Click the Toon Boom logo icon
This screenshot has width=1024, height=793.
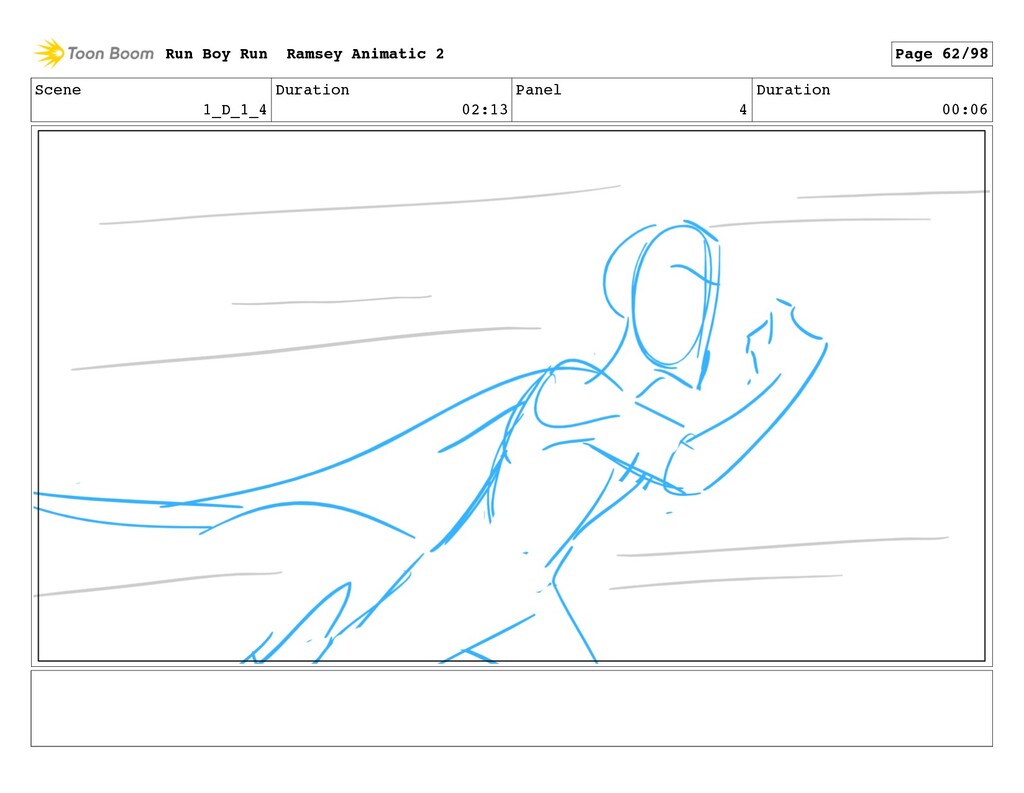(49, 53)
